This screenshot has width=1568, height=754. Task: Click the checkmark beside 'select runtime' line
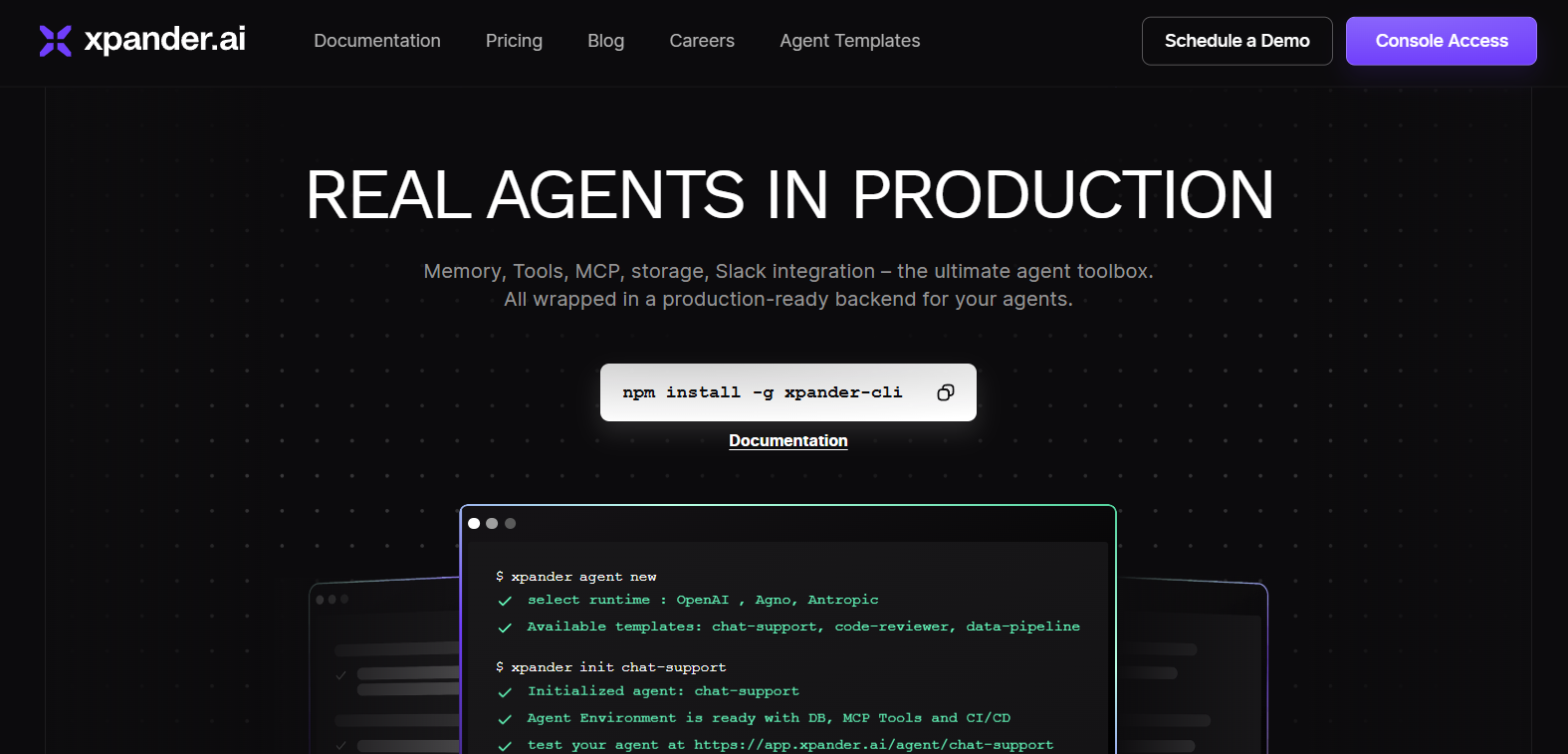point(505,601)
